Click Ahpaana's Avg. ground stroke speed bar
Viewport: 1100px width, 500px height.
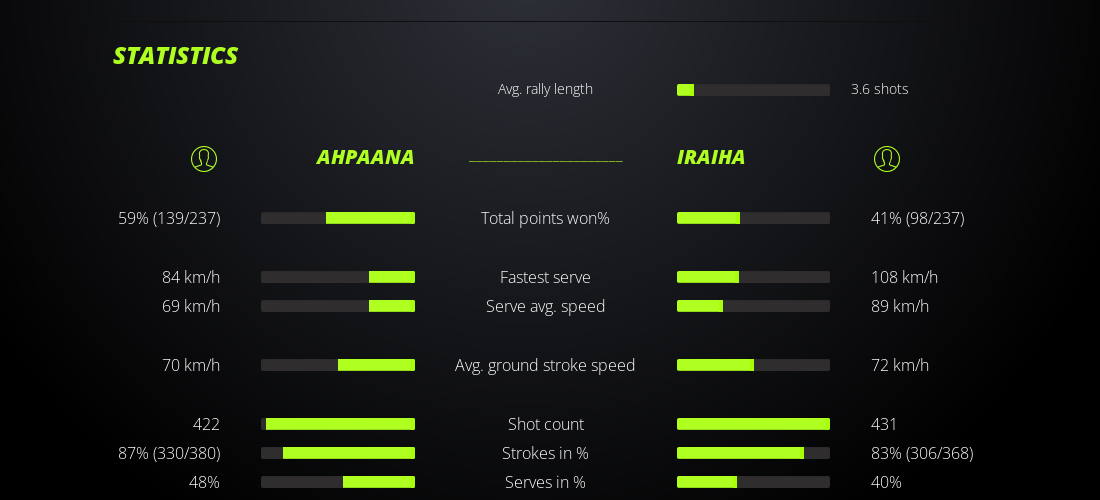tap(338, 365)
